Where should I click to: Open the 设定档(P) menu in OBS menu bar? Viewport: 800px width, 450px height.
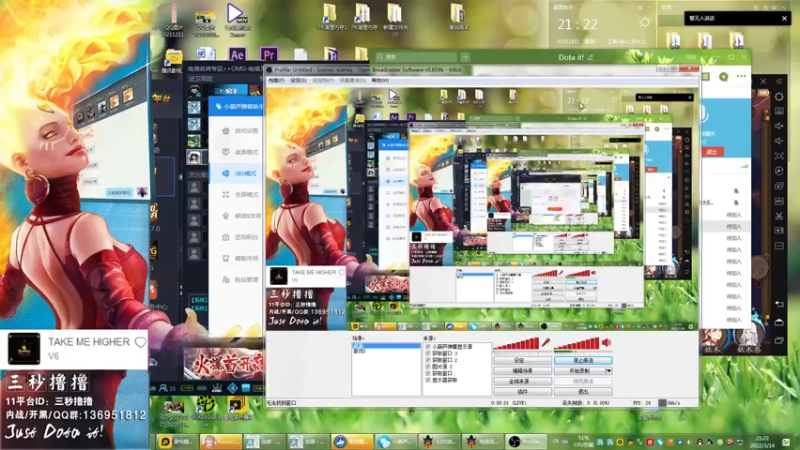pos(322,80)
